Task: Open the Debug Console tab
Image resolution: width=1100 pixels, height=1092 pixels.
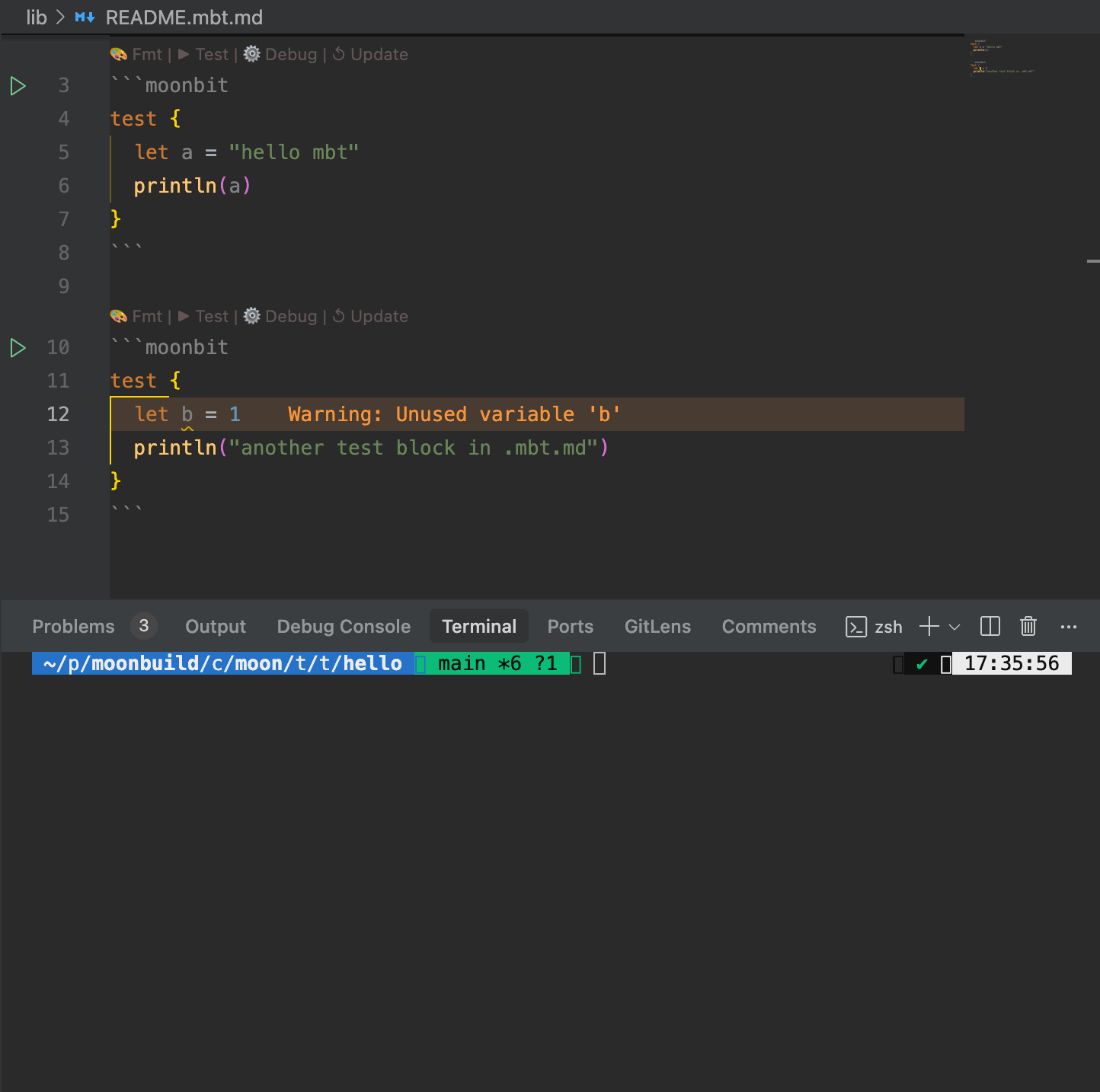Action: (344, 627)
